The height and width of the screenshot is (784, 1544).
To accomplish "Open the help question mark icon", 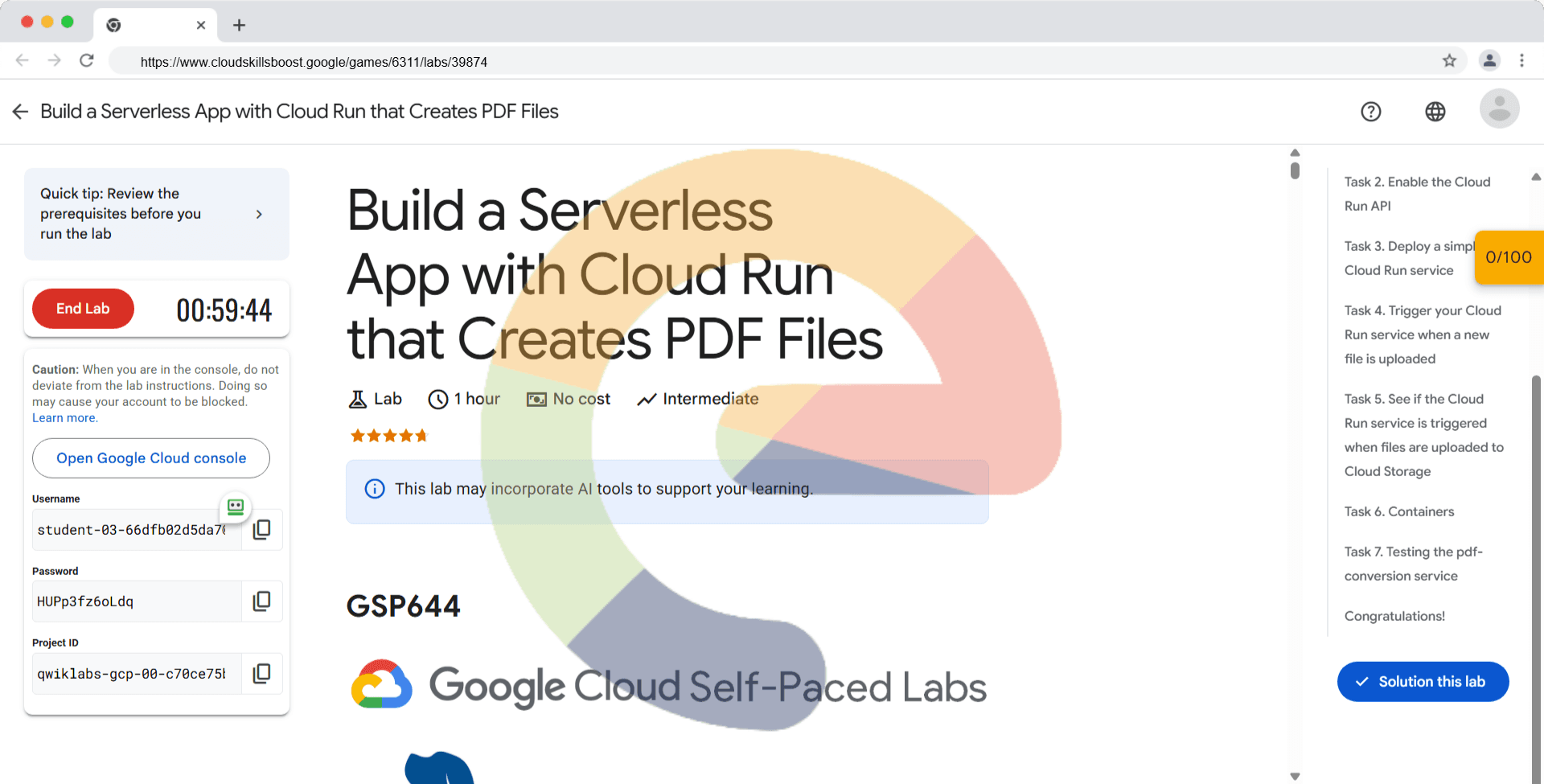I will click(1370, 112).
